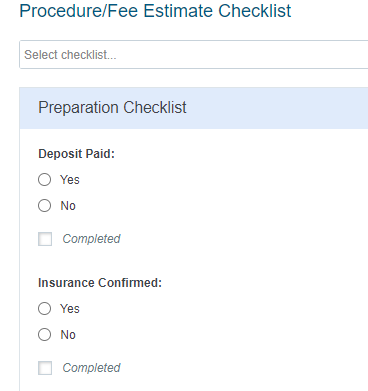This screenshot has width=368, height=391.
Task: Click the No label text under Deposit Paid
Action: pyautogui.click(x=68, y=206)
